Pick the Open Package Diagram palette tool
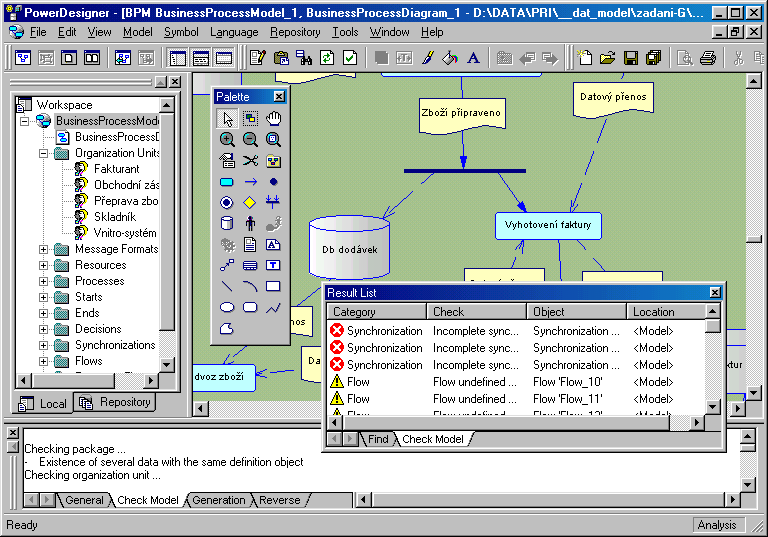 coord(273,140)
